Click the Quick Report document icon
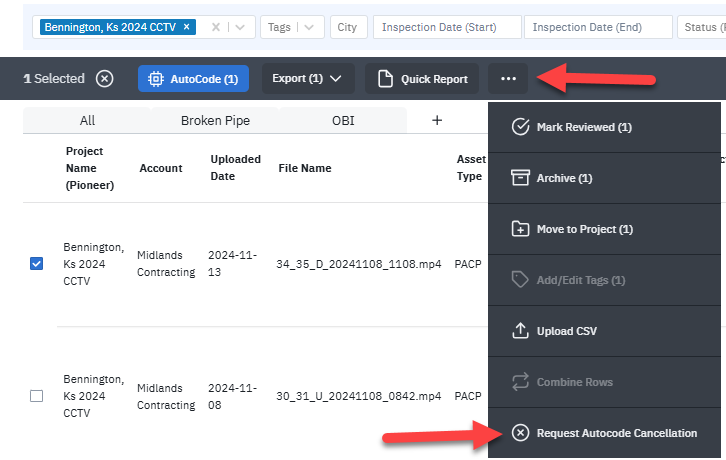This screenshot has height=460, width=726. [x=385, y=79]
